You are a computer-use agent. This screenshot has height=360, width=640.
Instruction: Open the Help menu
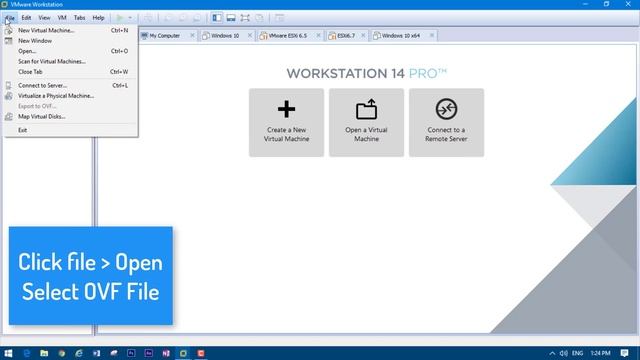(98, 18)
